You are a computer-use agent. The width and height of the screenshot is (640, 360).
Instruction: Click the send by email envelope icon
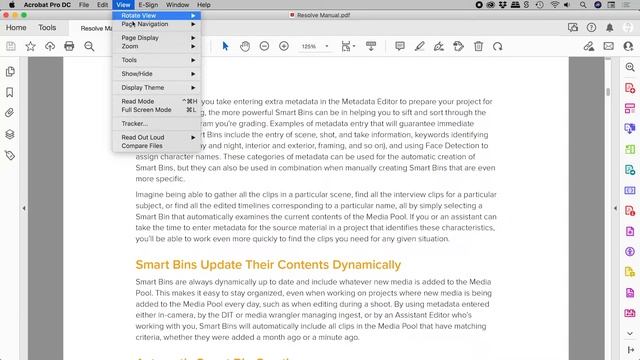coord(609,46)
